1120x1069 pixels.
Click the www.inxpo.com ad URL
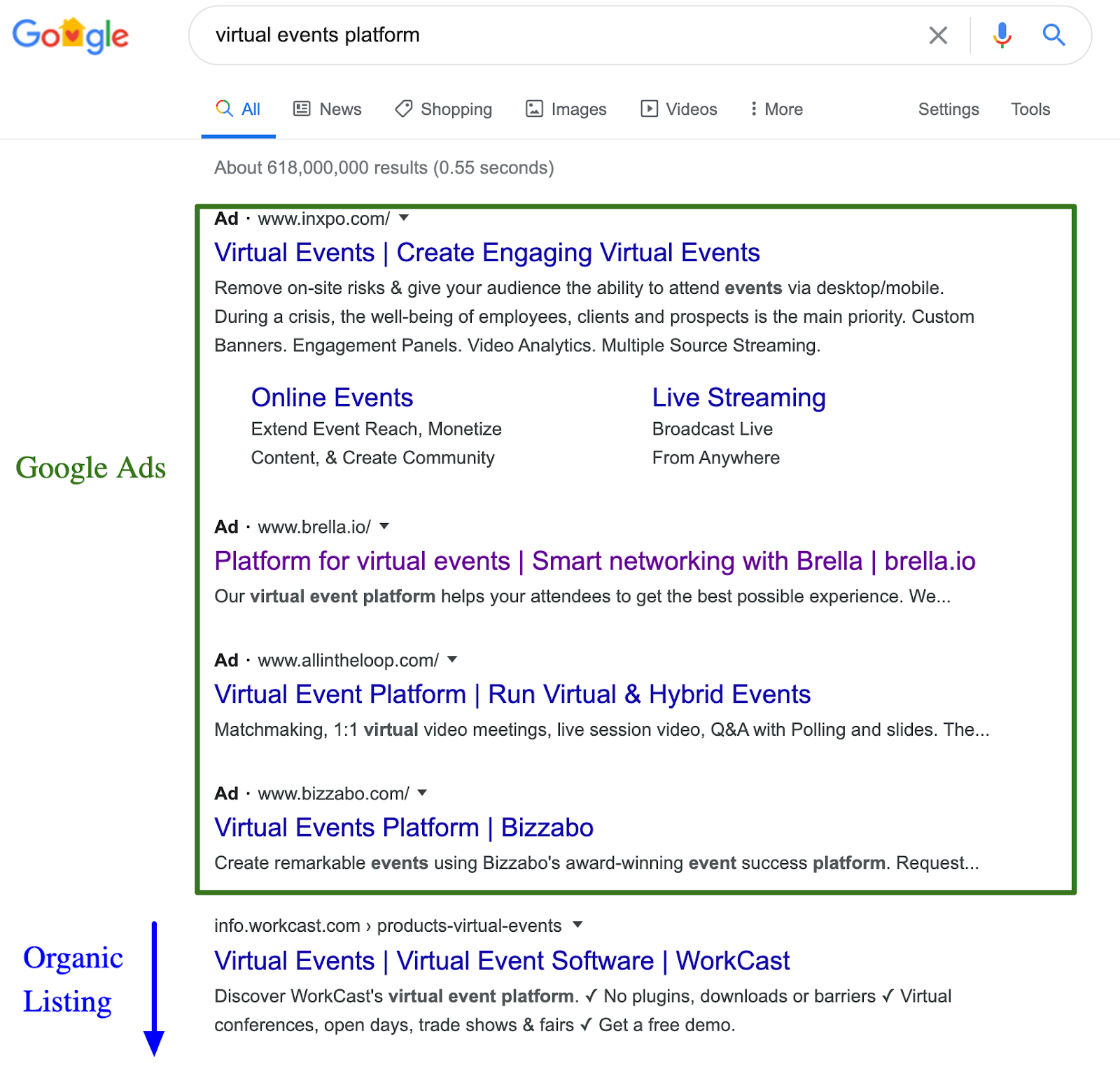pos(324,218)
